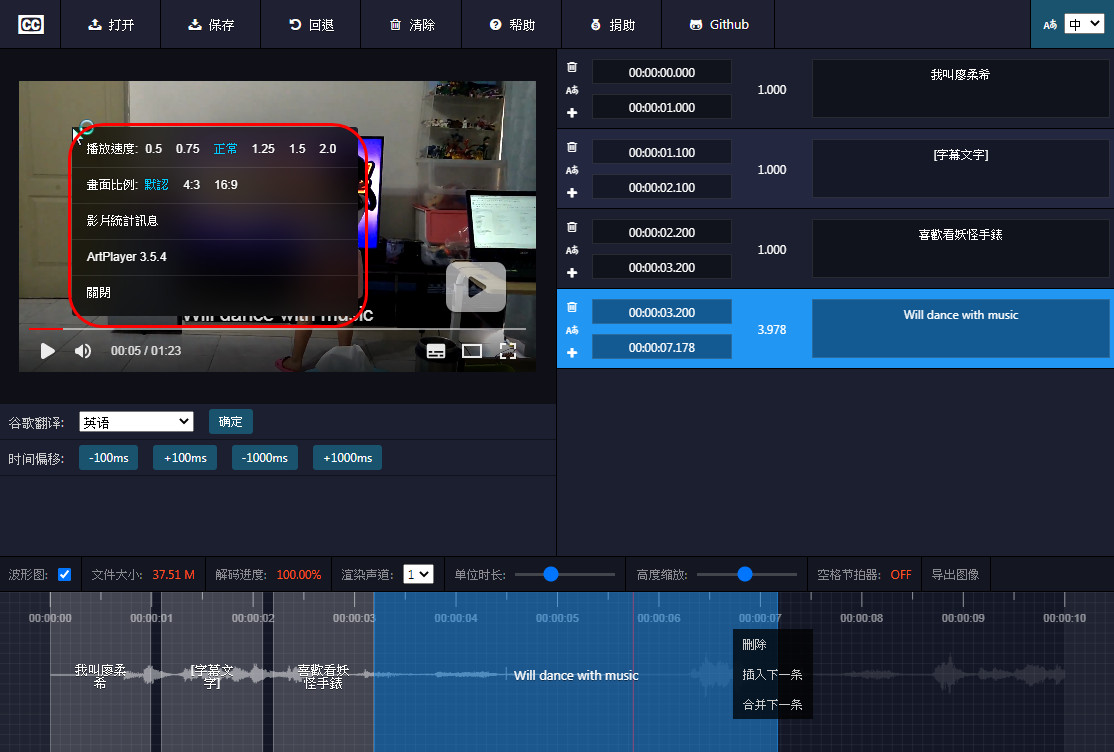Shift time by +1000ms
Screen dimensions: 1114x752
(347, 458)
